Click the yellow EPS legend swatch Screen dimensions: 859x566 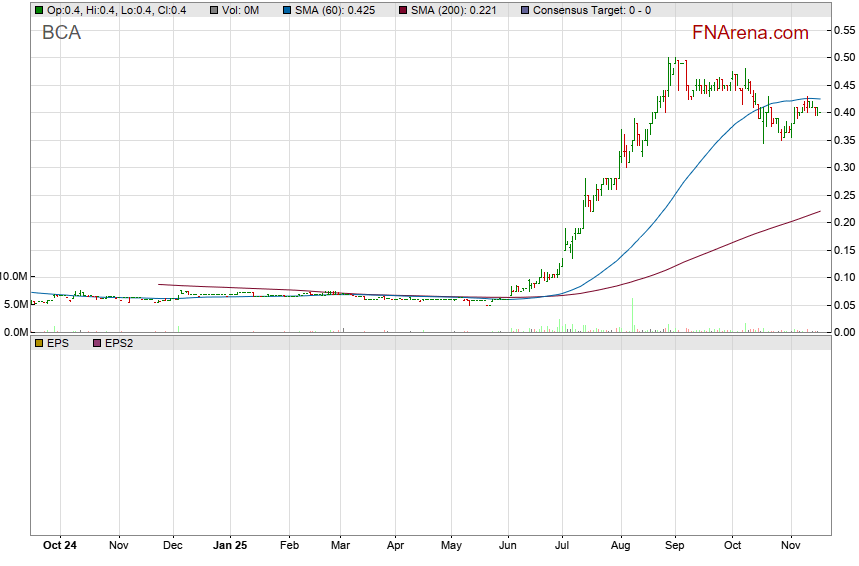click(39, 343)
